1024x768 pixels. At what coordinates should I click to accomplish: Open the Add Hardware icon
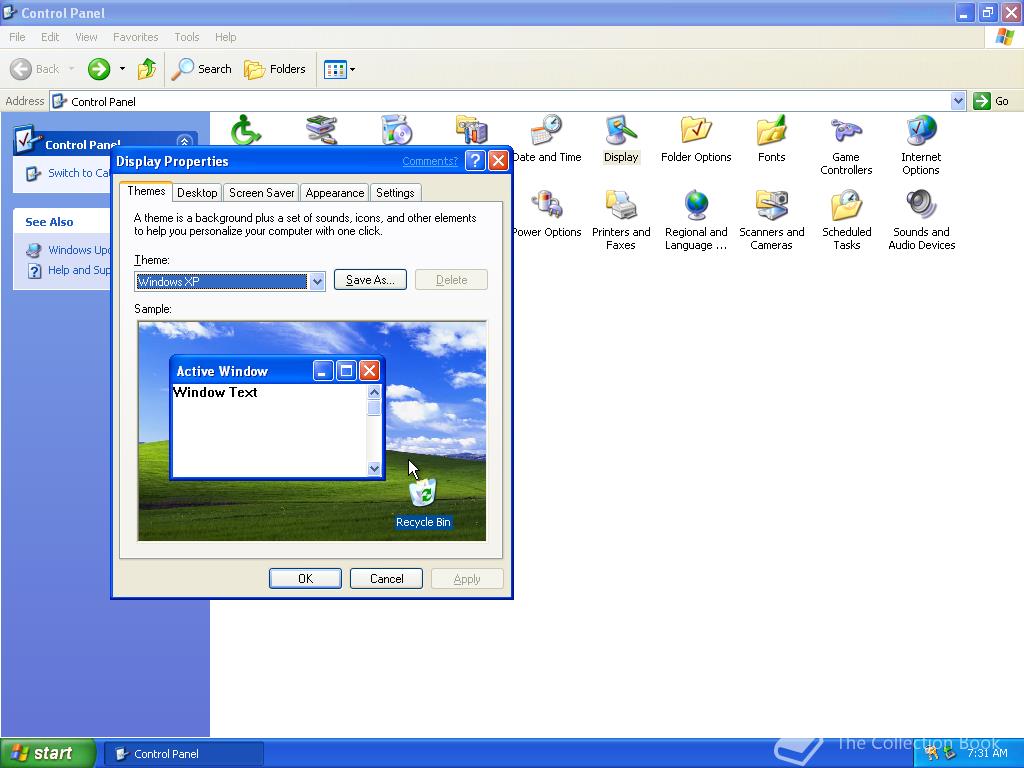click(321, 130)
